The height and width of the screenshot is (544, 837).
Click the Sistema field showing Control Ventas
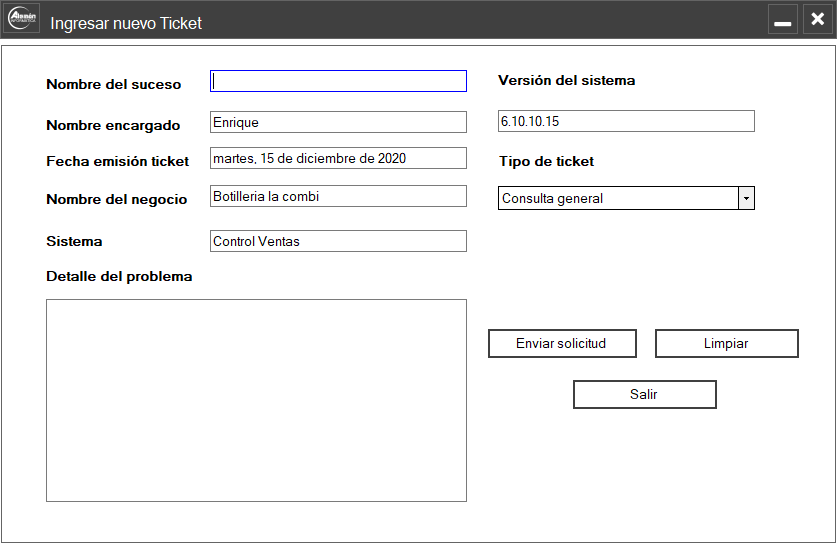coord(338,241)
